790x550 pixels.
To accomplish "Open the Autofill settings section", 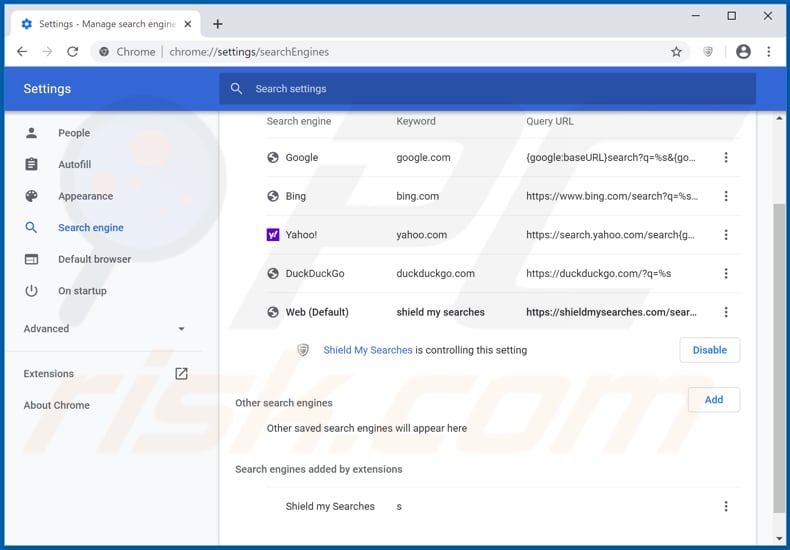I will pos(75,164).
